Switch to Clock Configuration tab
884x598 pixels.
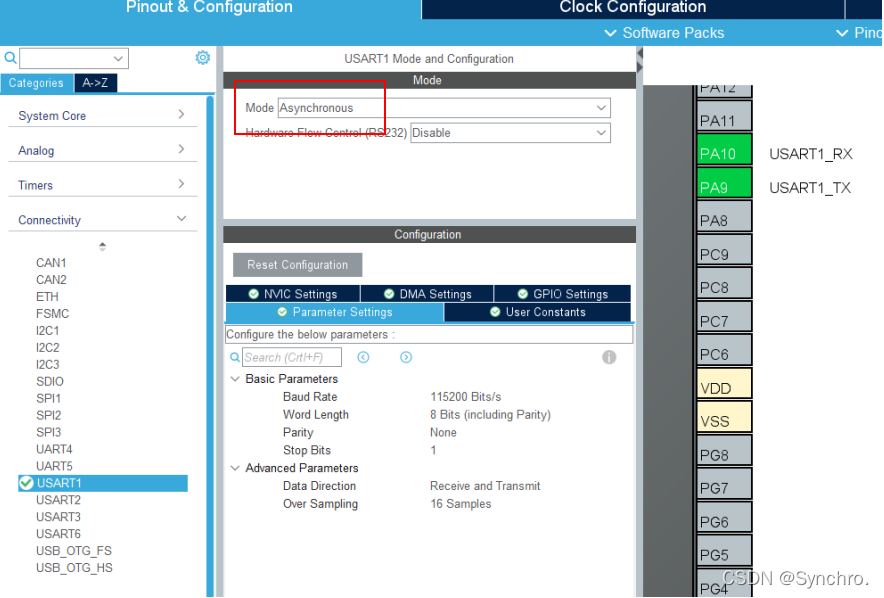point(633,8)
